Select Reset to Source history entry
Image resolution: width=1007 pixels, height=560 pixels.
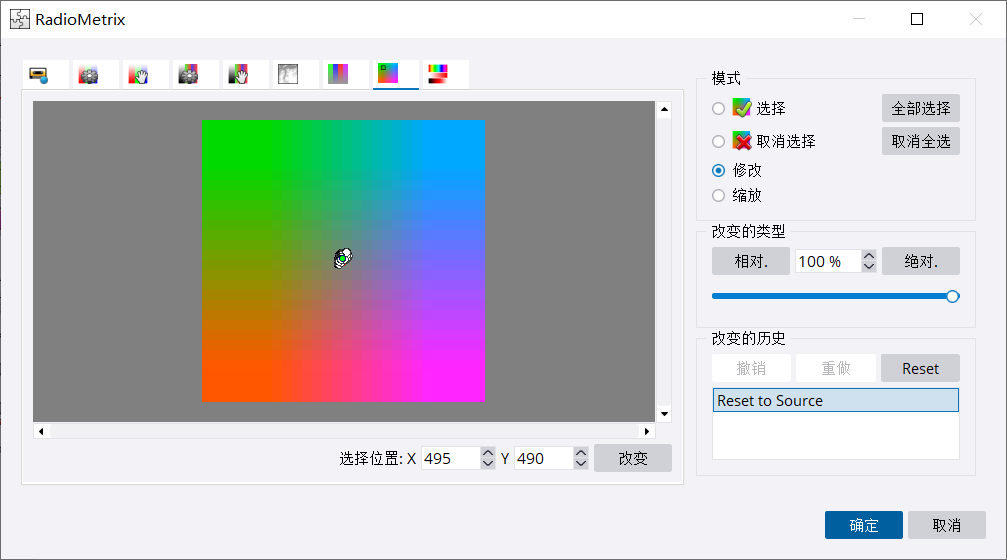(x=835, y=401)
